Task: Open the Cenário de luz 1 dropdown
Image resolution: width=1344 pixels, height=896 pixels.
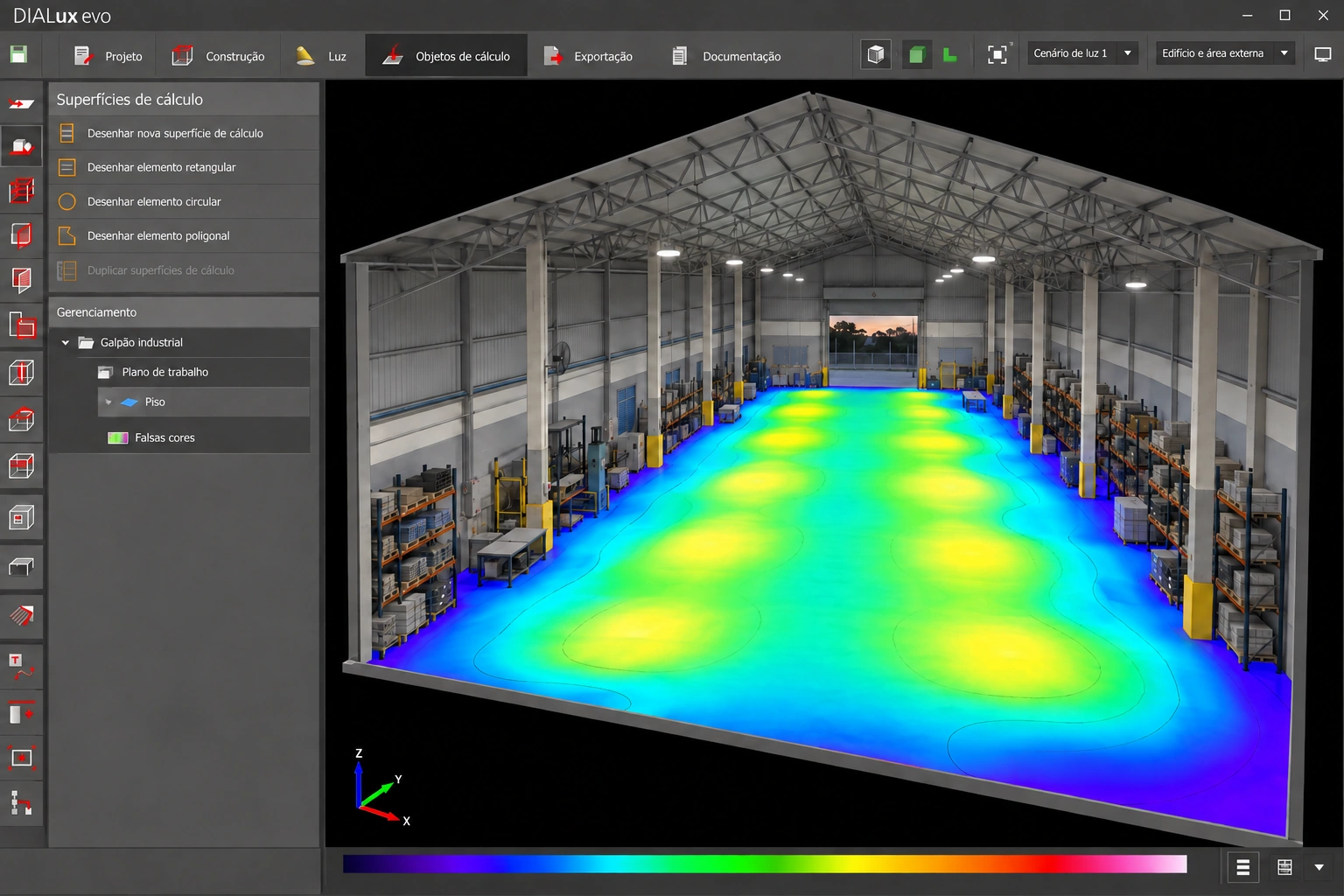Action: coord(1082,53)
